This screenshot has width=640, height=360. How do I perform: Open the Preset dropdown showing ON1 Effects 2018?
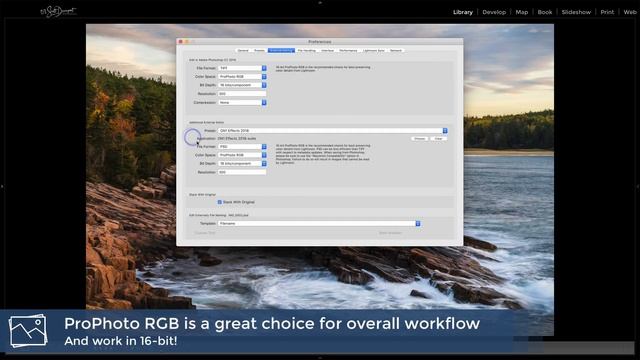(x=333, y=131)
